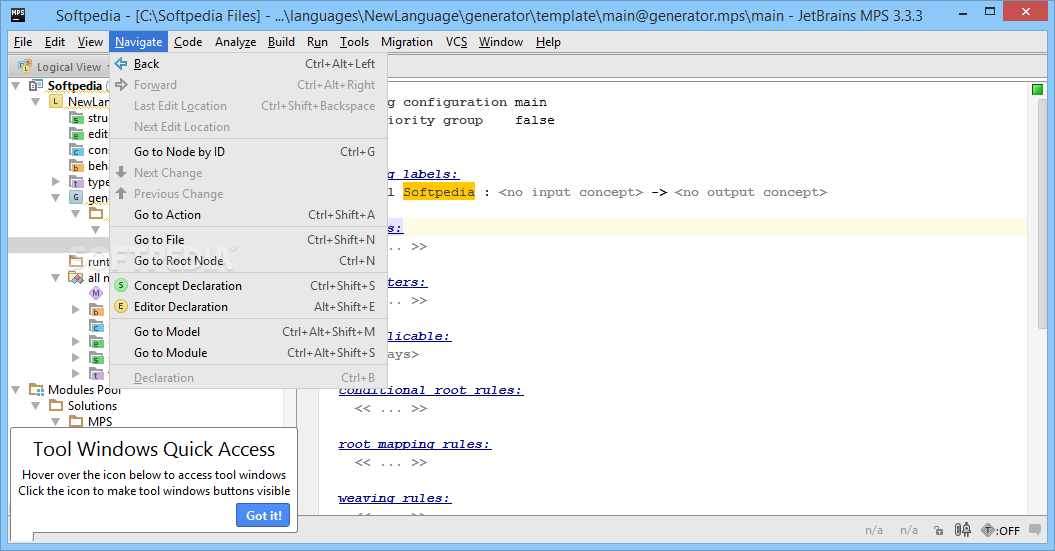Screen dimensions: 1055x551
Task: Open the Code menu
Action: (188, 42)
